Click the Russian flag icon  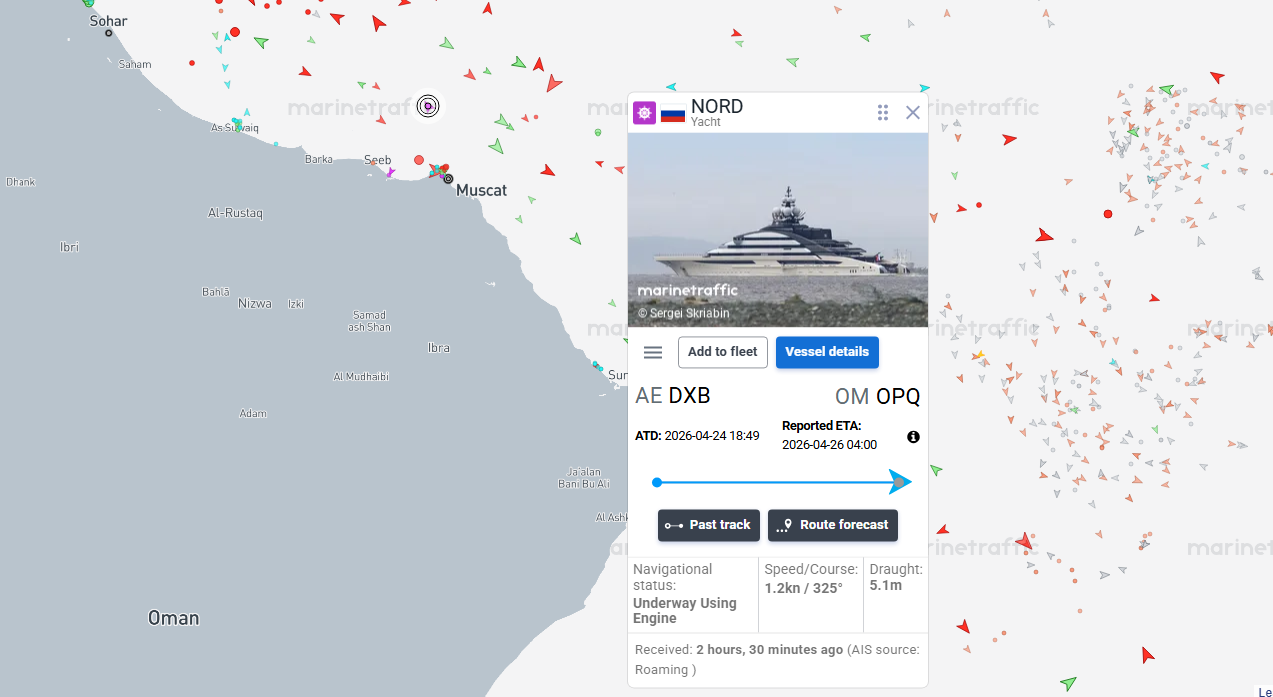tap(673, 114)
